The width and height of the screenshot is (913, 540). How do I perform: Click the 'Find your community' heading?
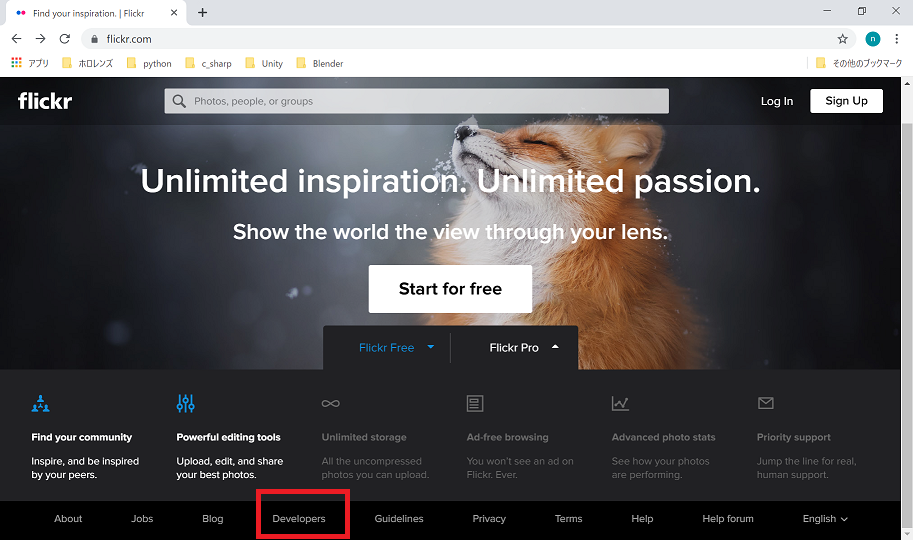(x=82, y=437)
